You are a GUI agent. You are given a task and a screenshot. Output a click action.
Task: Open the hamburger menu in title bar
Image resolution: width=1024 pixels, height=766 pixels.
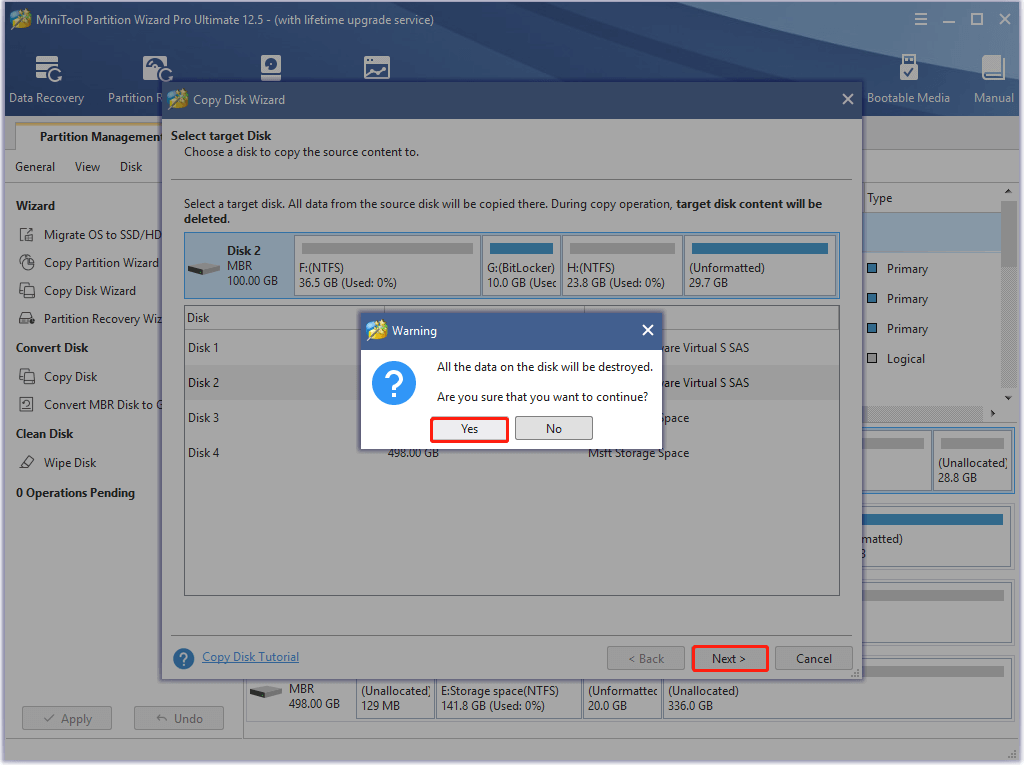point(921,20)
